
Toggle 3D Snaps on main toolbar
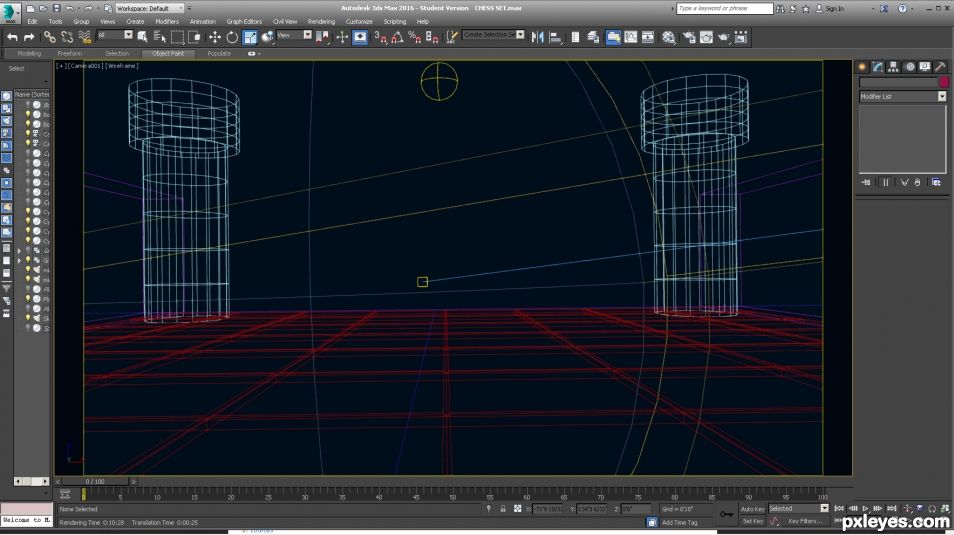pyautogui.click(x=380, y=38)
